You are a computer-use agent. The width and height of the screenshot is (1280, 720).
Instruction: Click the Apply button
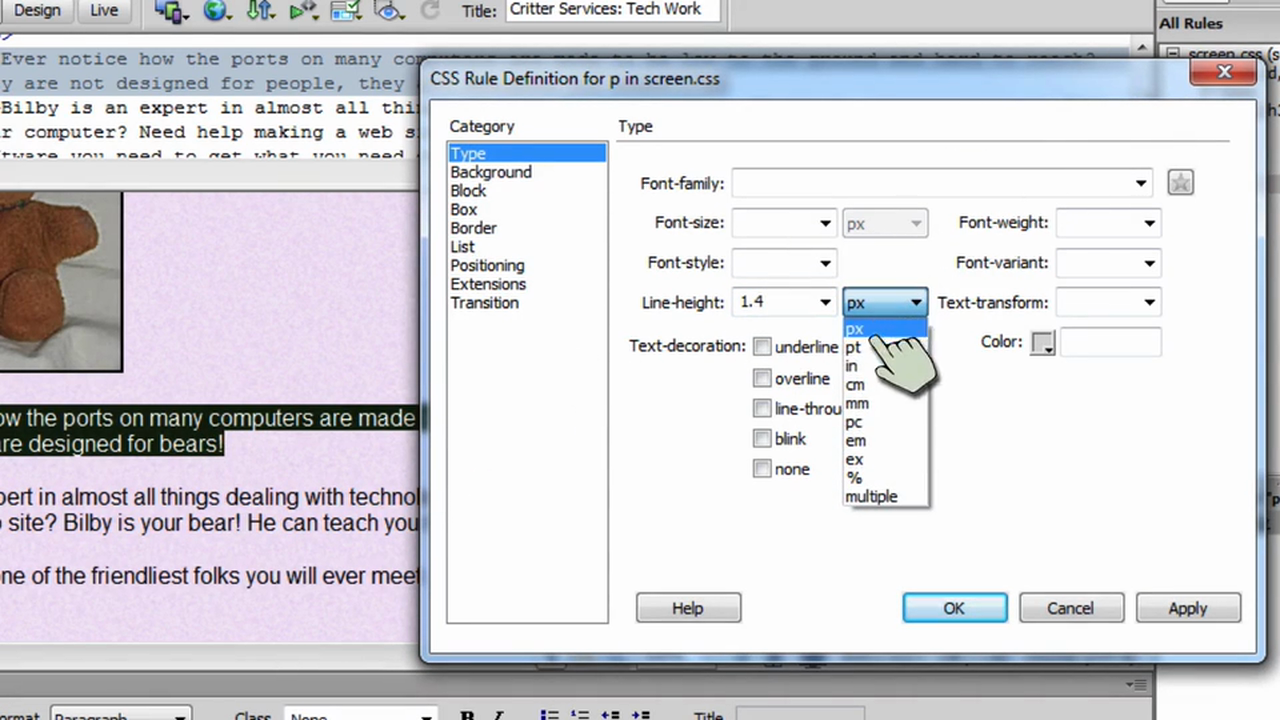(x=1187, y=608)
